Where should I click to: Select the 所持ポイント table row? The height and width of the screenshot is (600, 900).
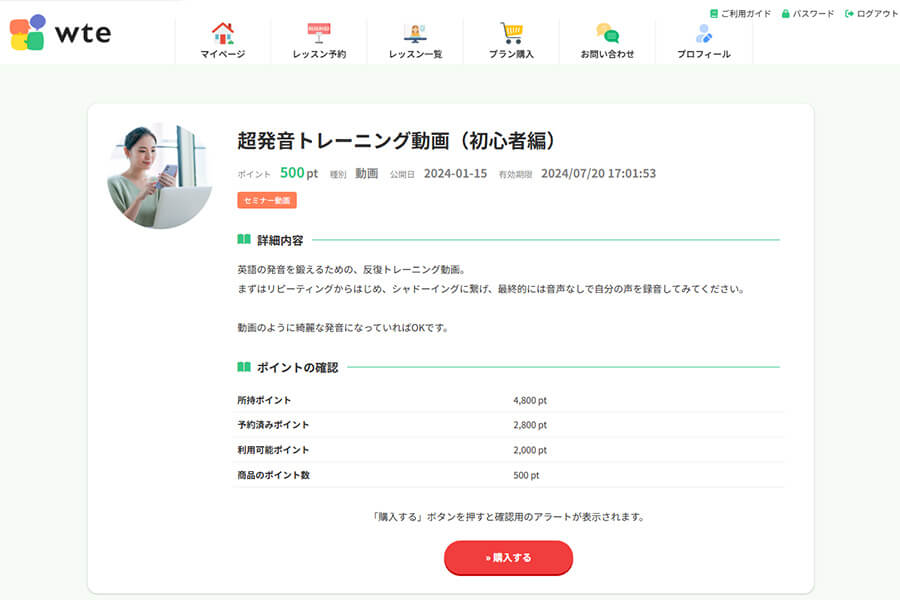450,397
